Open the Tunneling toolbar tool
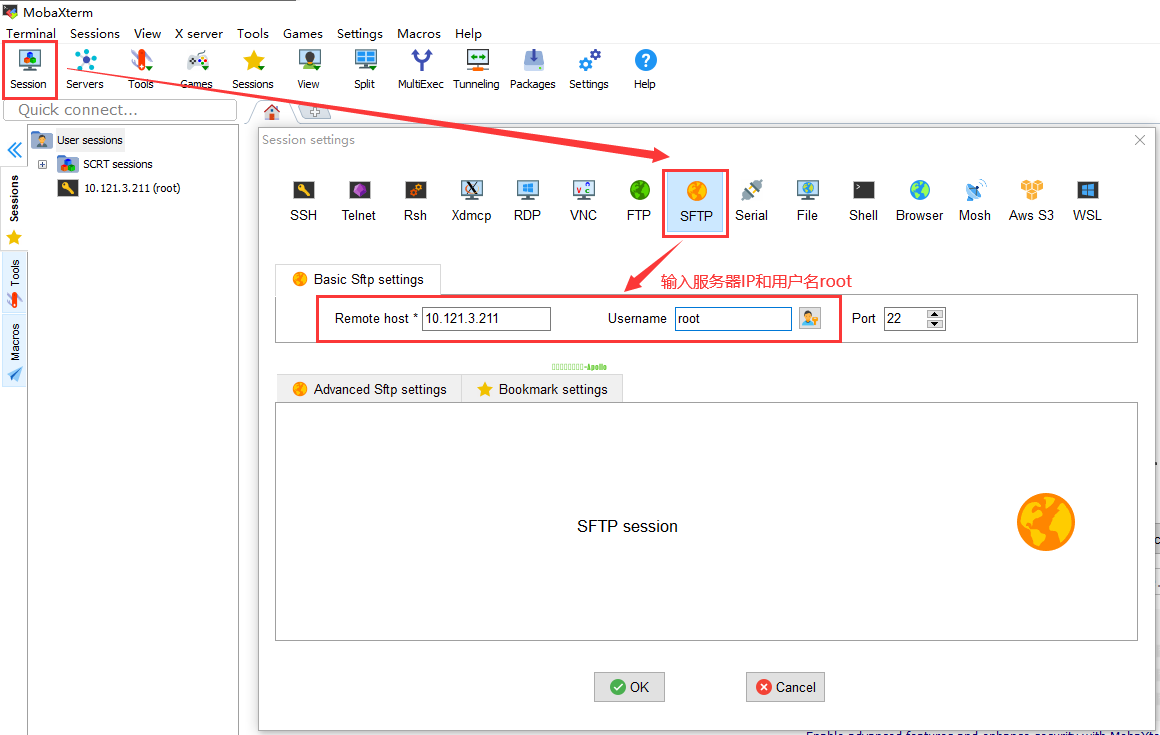 (476, 69)
